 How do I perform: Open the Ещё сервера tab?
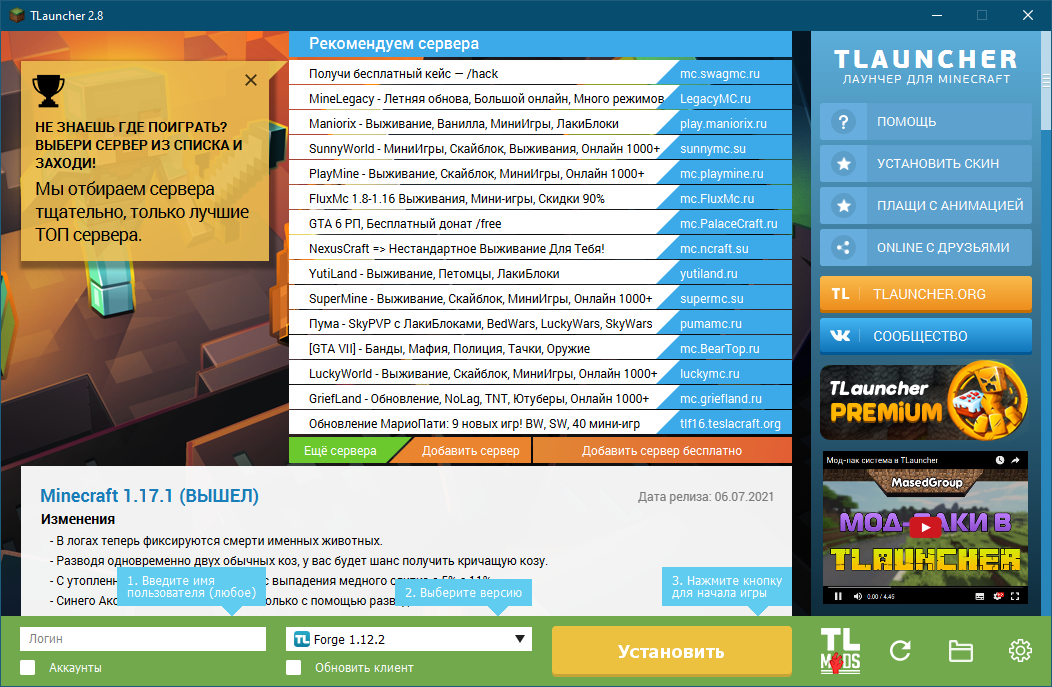pos(340,451)
